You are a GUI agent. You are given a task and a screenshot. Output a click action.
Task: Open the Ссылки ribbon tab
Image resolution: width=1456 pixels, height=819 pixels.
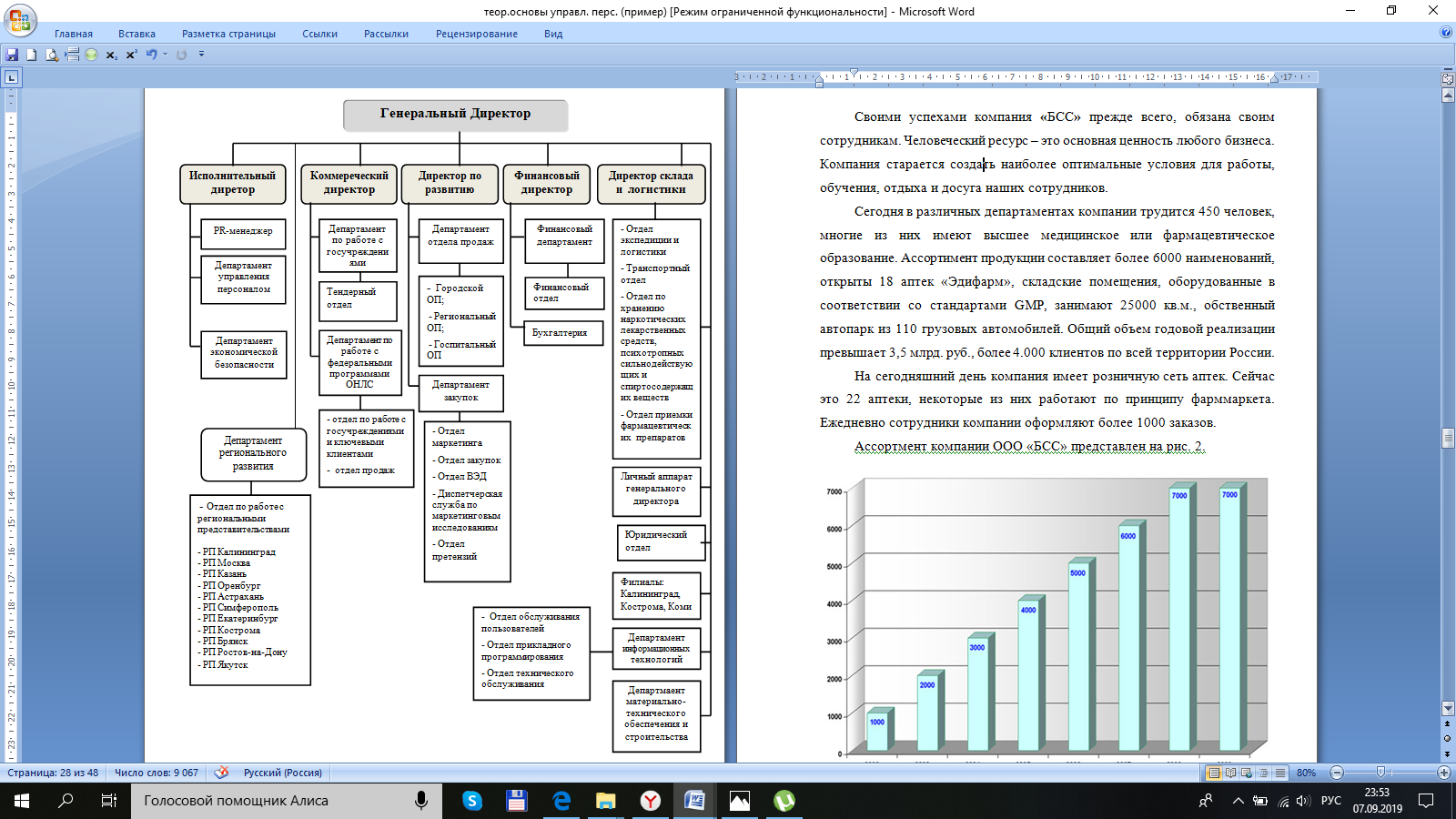coord(320,34)
